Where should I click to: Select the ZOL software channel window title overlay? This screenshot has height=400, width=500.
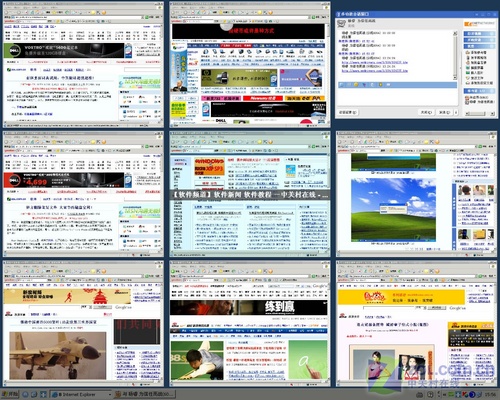[x=250, y=194]
